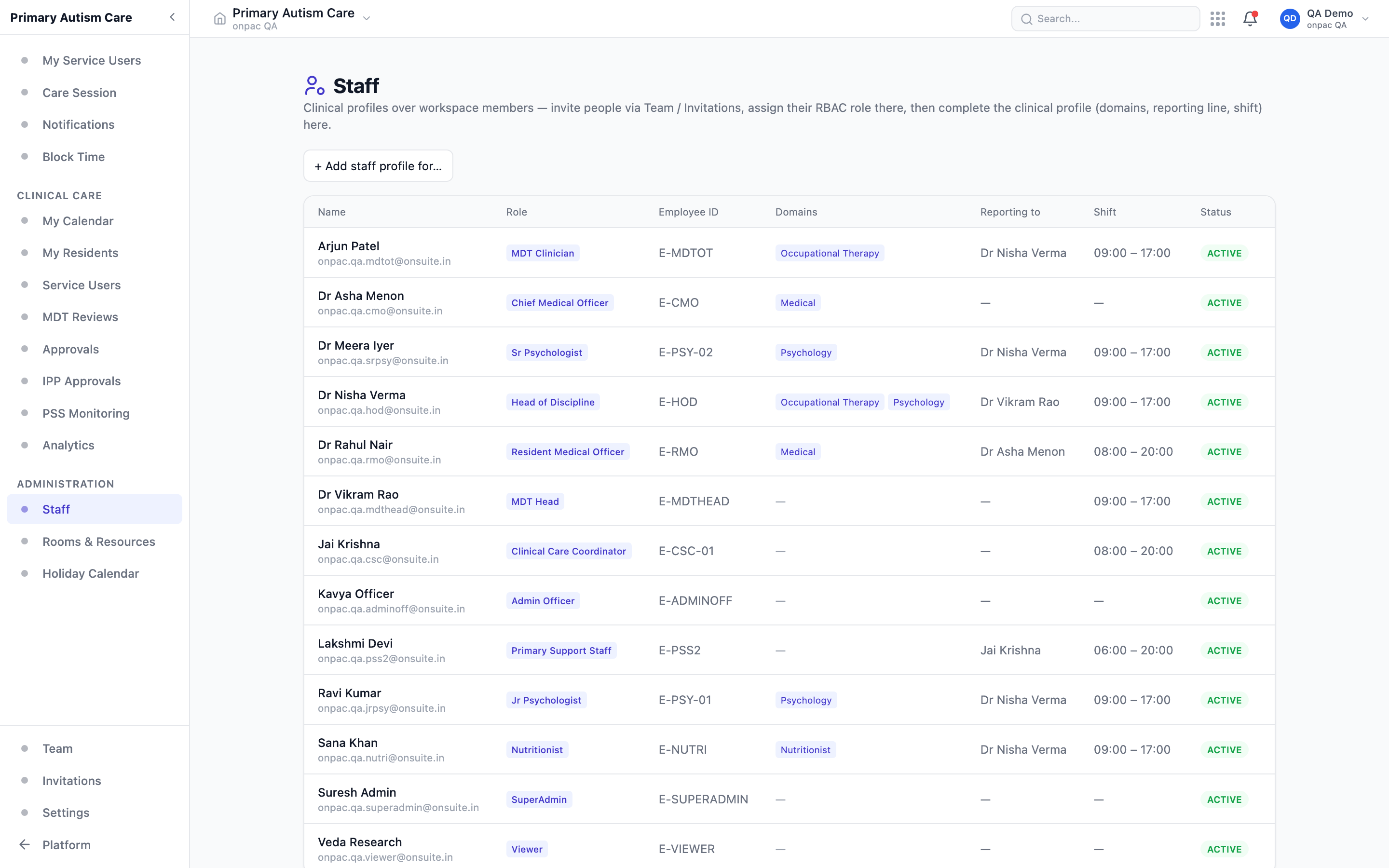Click the Domains column header
This screenshot has width=1389, height=868.
[x=796, y=212]
